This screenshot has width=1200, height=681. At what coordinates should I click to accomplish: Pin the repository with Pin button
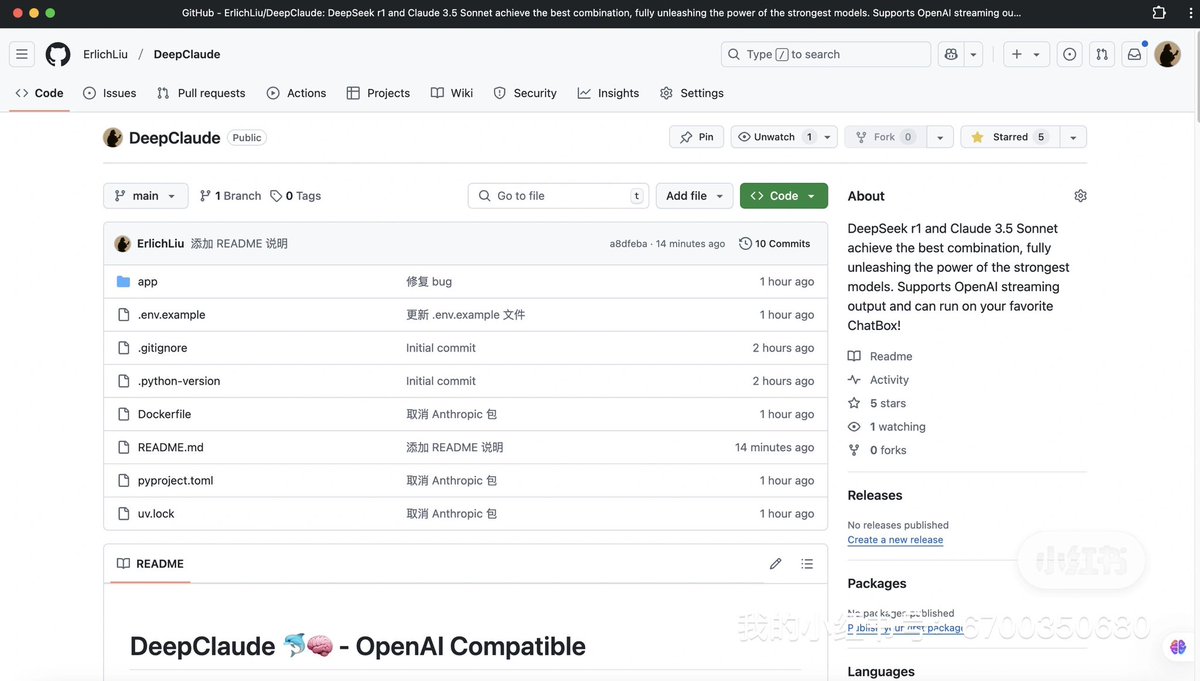click(696, 137)
